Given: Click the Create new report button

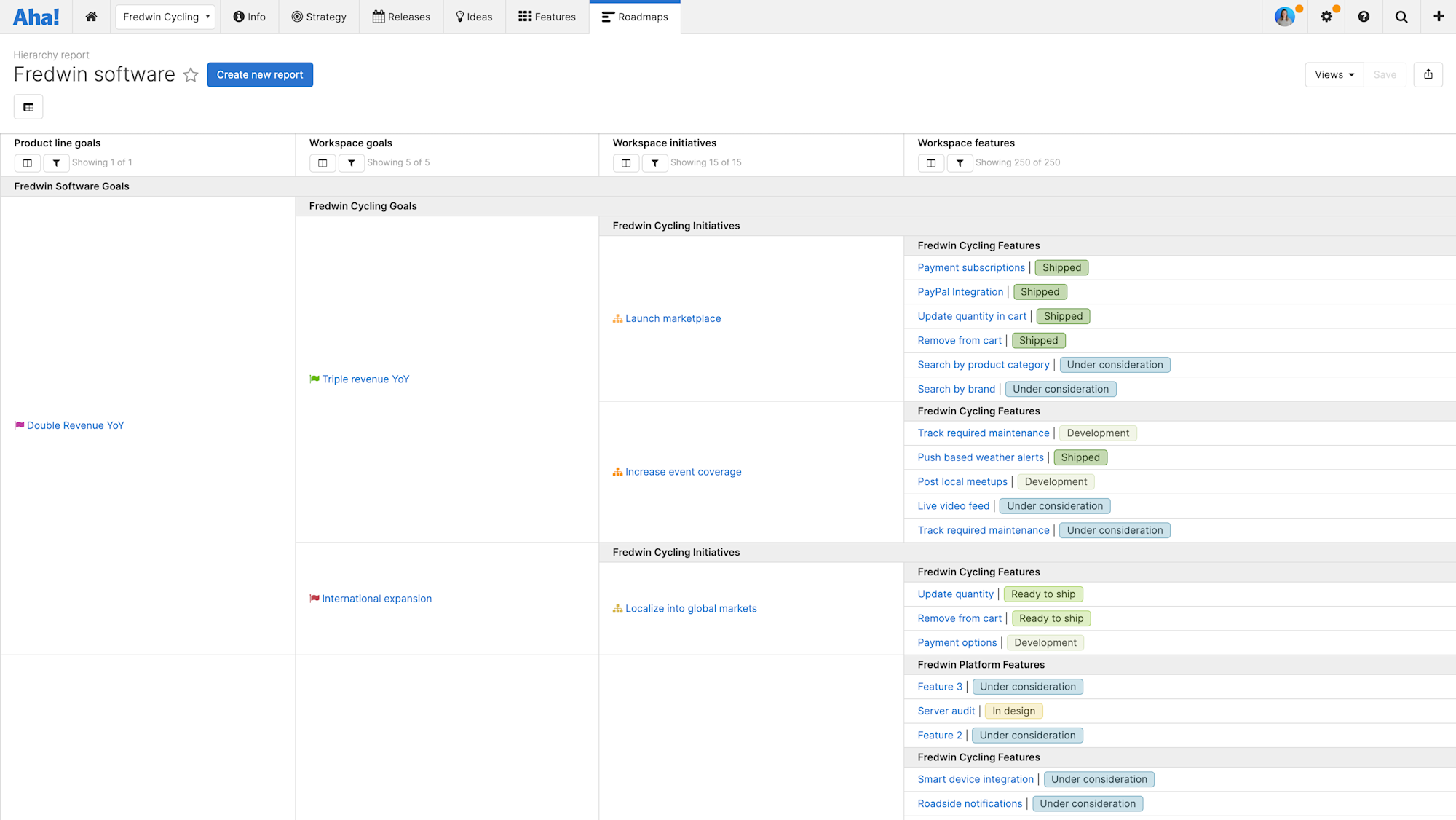Looking at the screenshot, I should click(x=260, y=74).
